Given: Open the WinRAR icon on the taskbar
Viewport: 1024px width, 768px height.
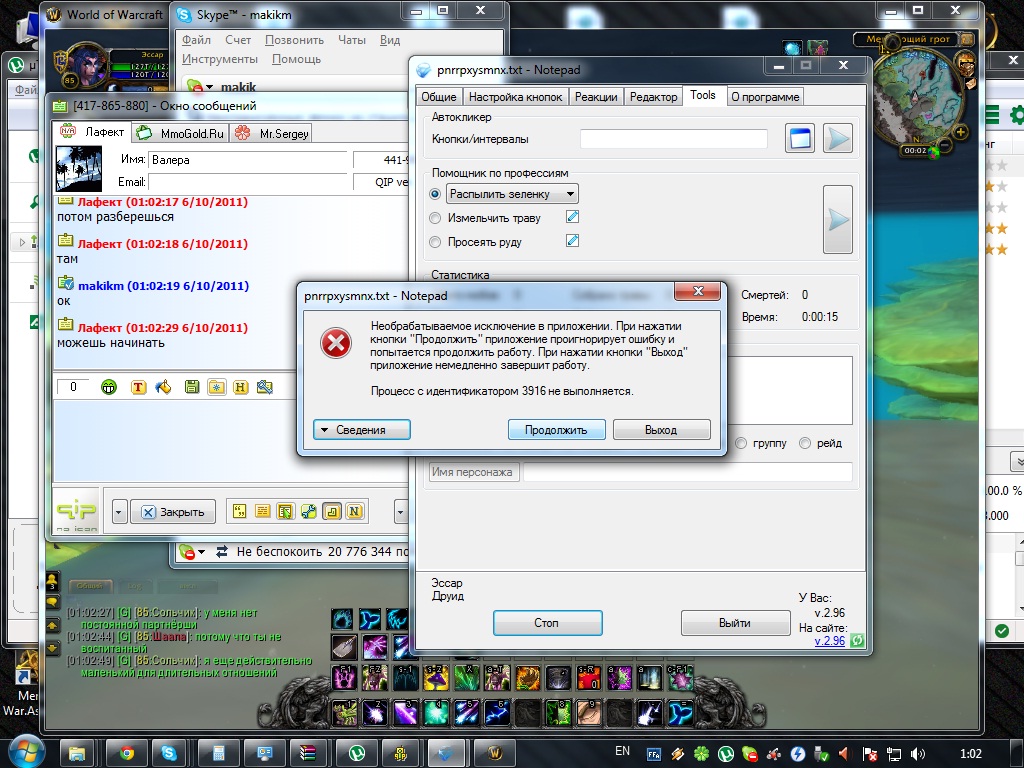Looking at the screenshot, I should [309, 754].
